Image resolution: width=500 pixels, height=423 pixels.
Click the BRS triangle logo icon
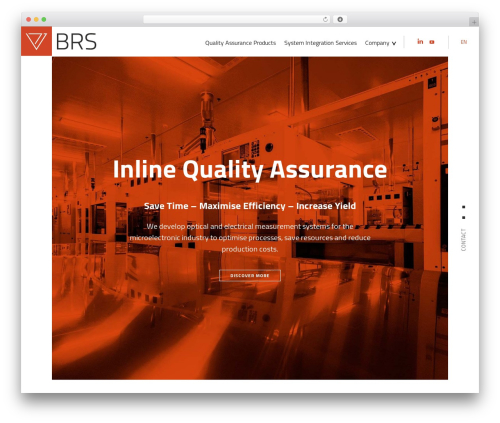[36, 41]
